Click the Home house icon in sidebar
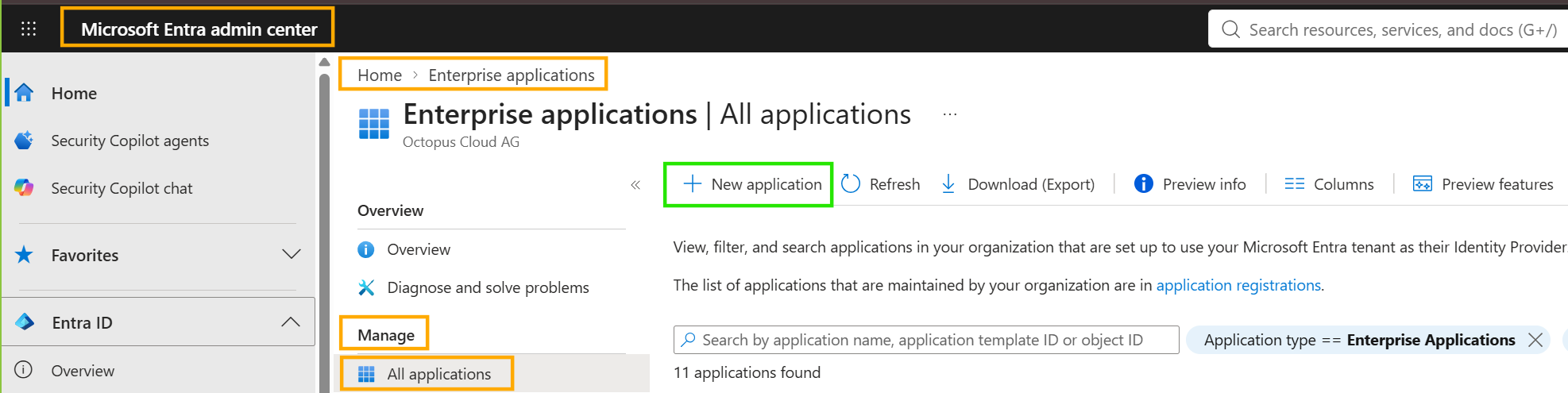The width and height of the screenshot is (1568, 393). coord(25,93)
